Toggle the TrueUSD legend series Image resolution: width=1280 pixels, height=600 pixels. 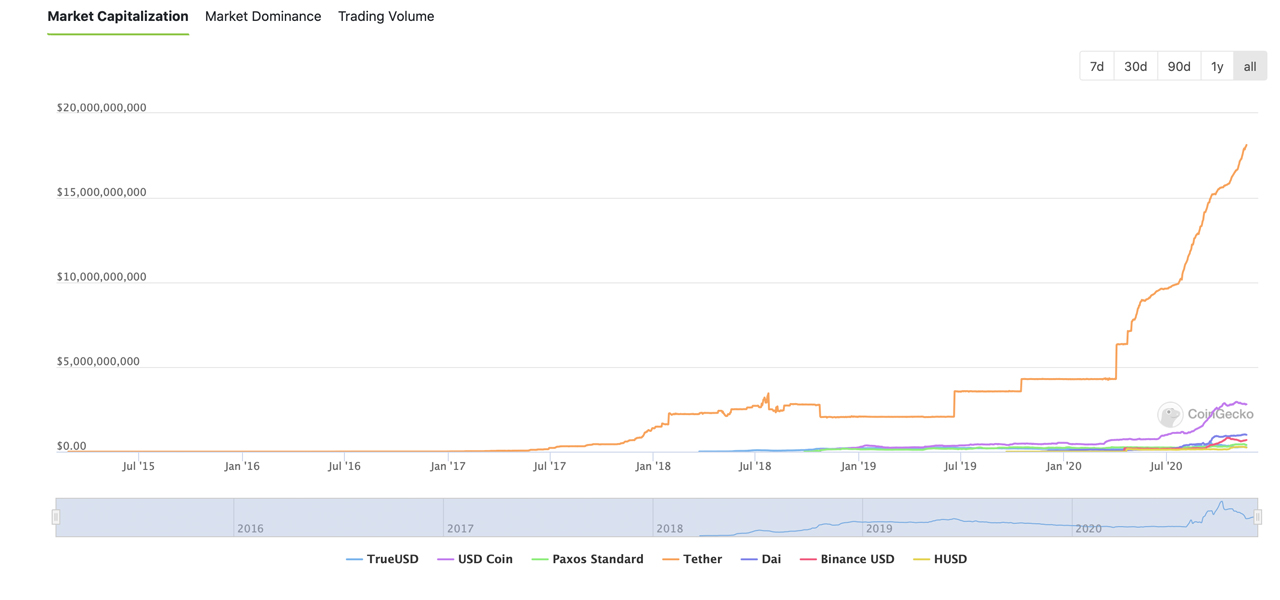(x=382, y=559)
